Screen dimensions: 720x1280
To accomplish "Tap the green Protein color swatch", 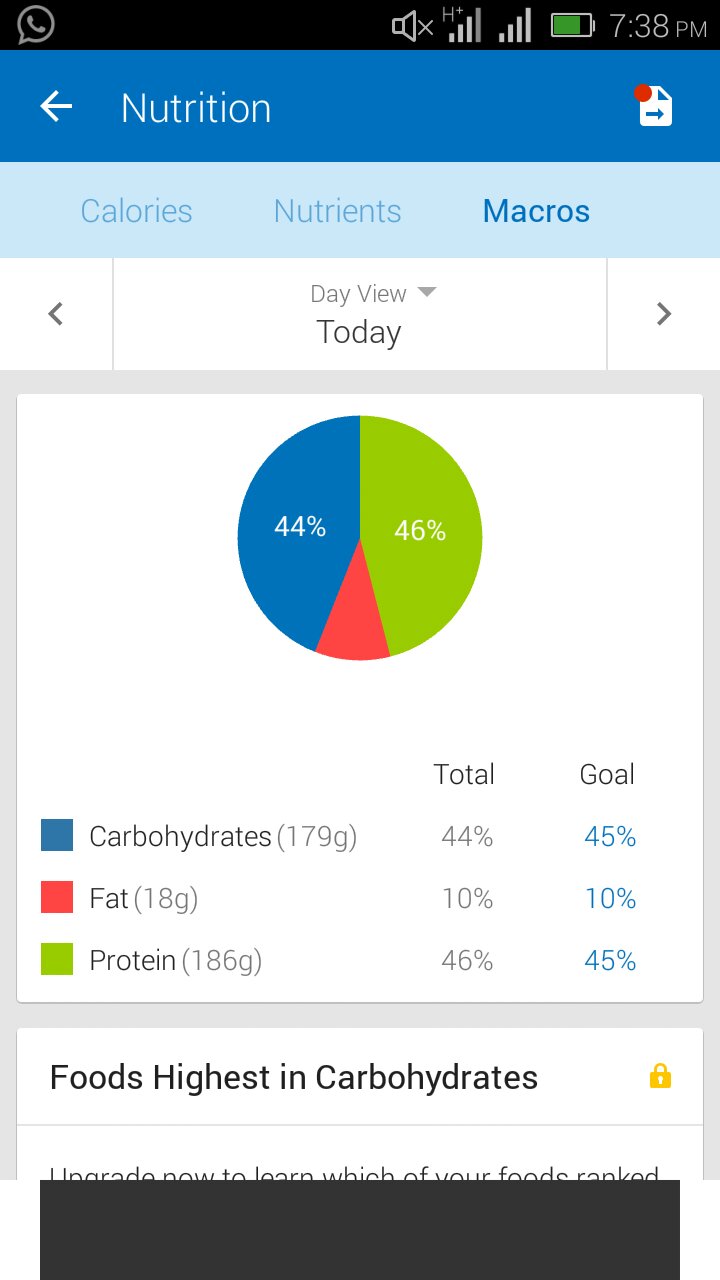I will pos(57,959).
